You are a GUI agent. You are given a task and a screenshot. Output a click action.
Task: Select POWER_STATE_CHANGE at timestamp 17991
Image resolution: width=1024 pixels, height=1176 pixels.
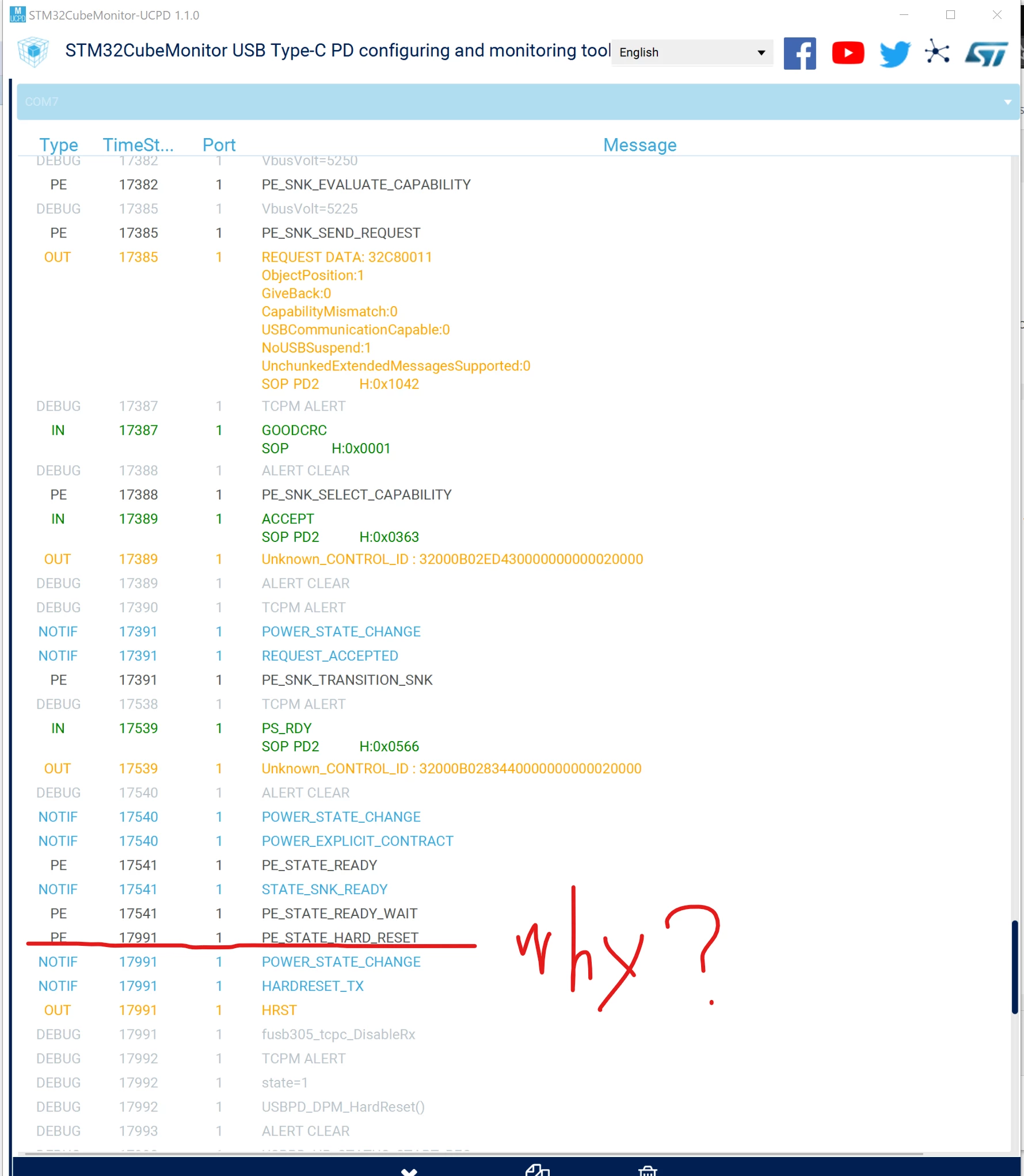click(x=341, y=962)
